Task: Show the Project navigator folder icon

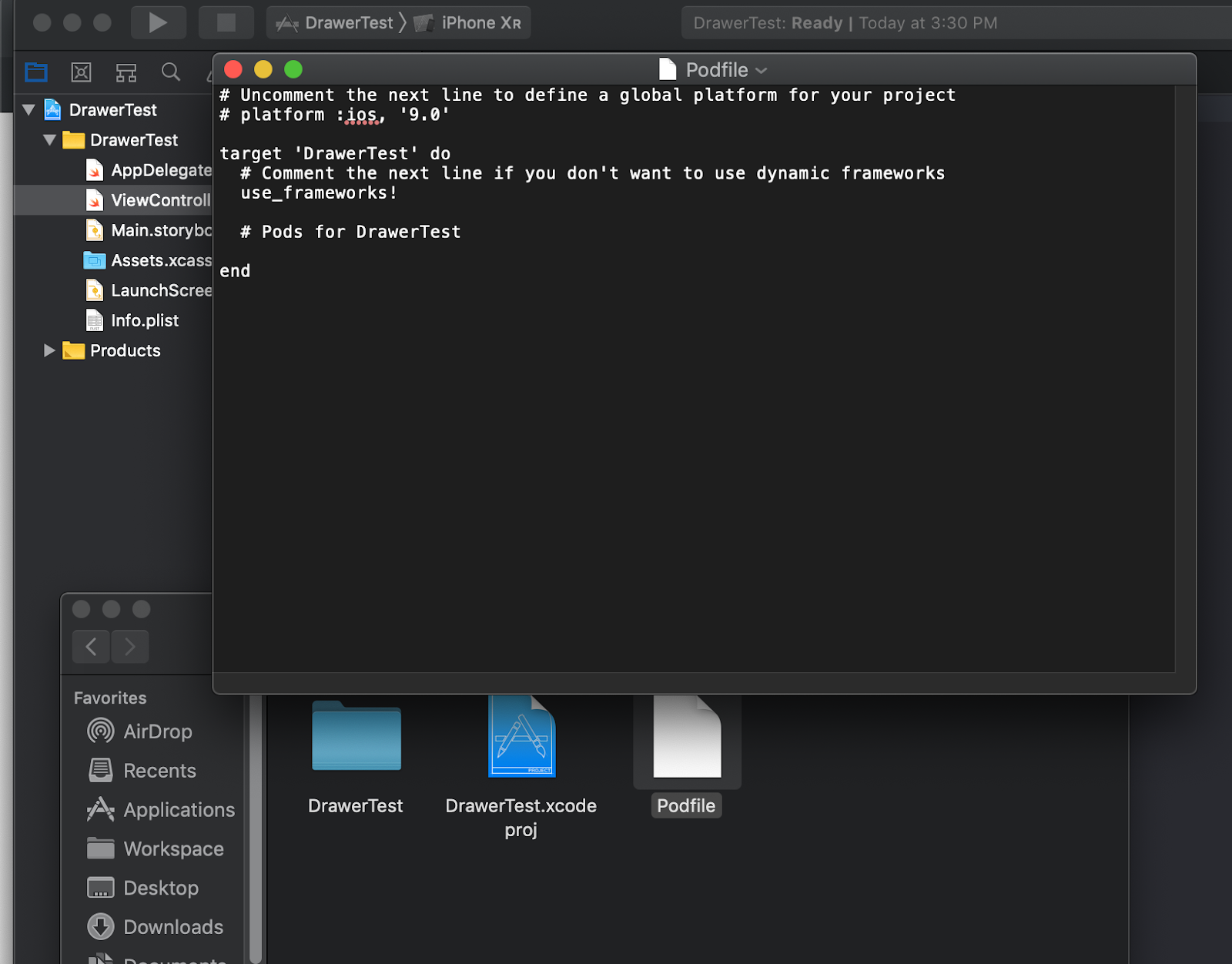Action: [36, 72]
